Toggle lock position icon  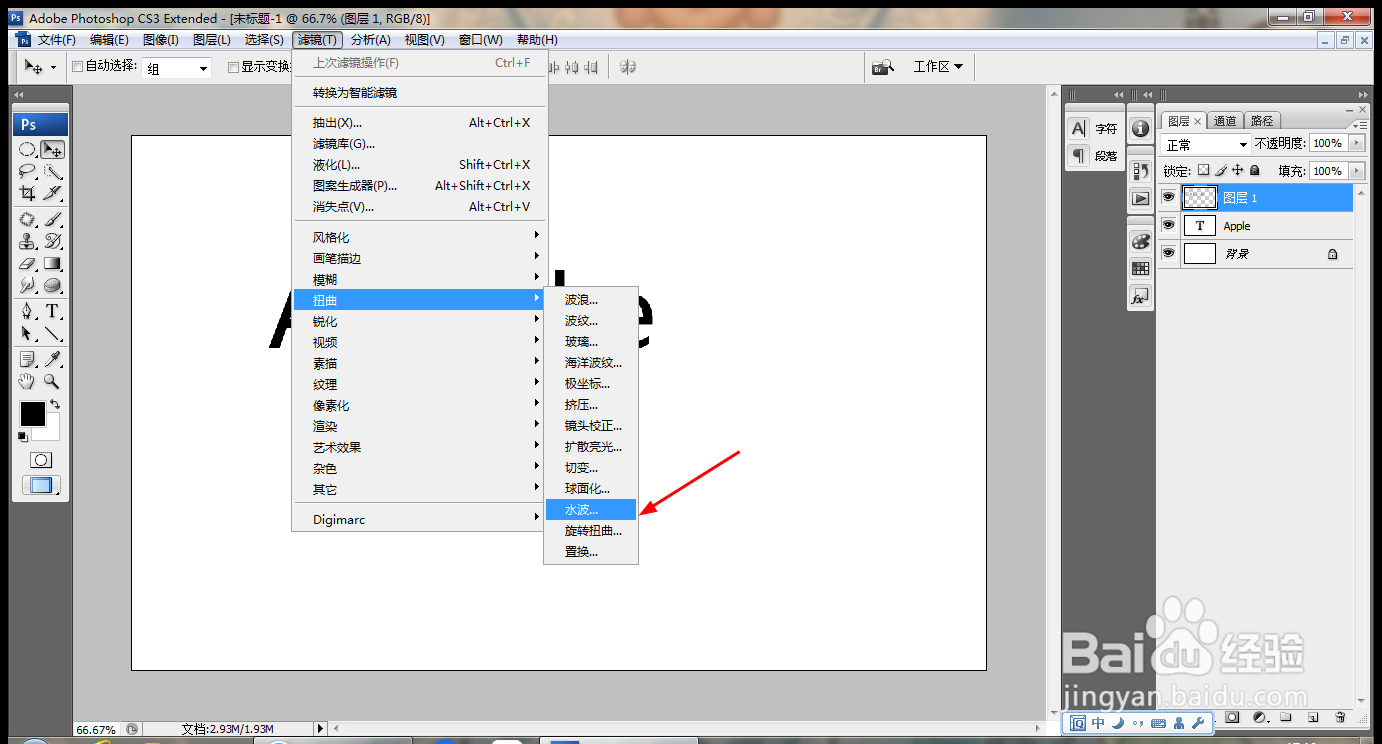point(1237,171)
